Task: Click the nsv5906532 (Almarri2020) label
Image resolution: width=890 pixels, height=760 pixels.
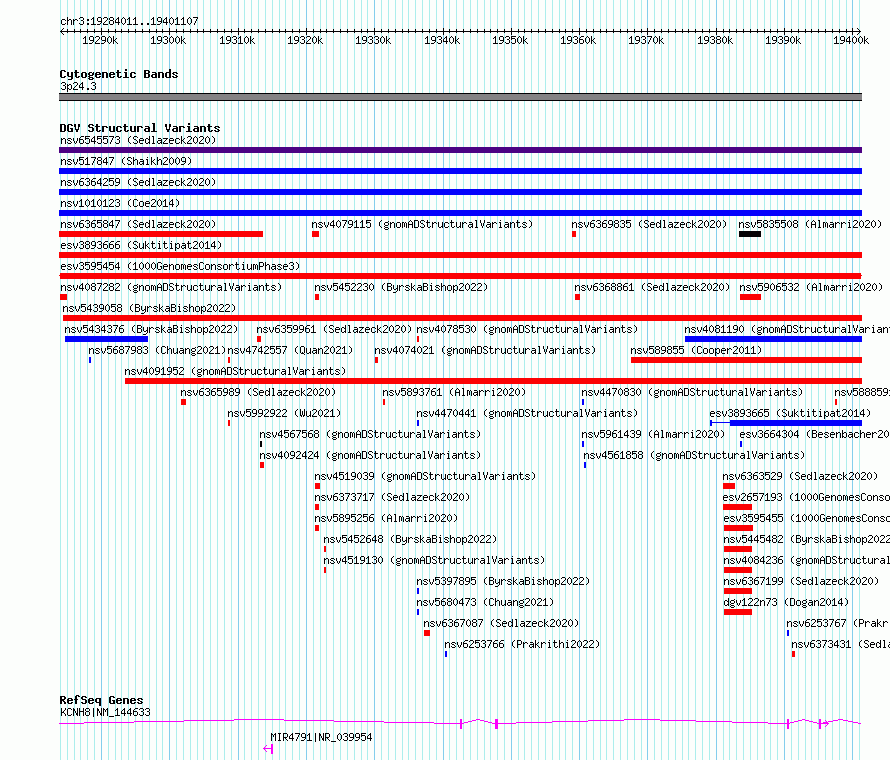Action: tap(811, 287)
